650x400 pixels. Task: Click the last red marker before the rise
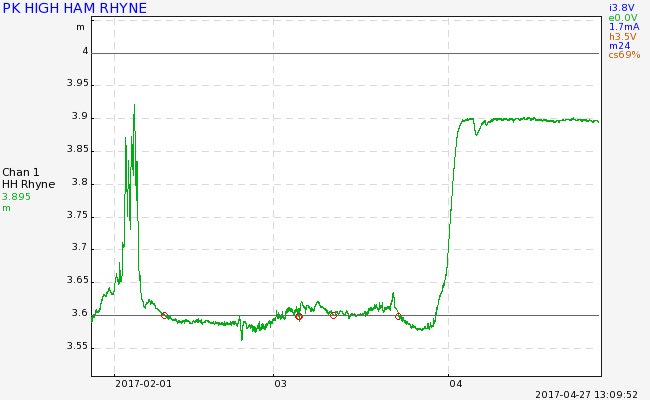click(398, 317)
